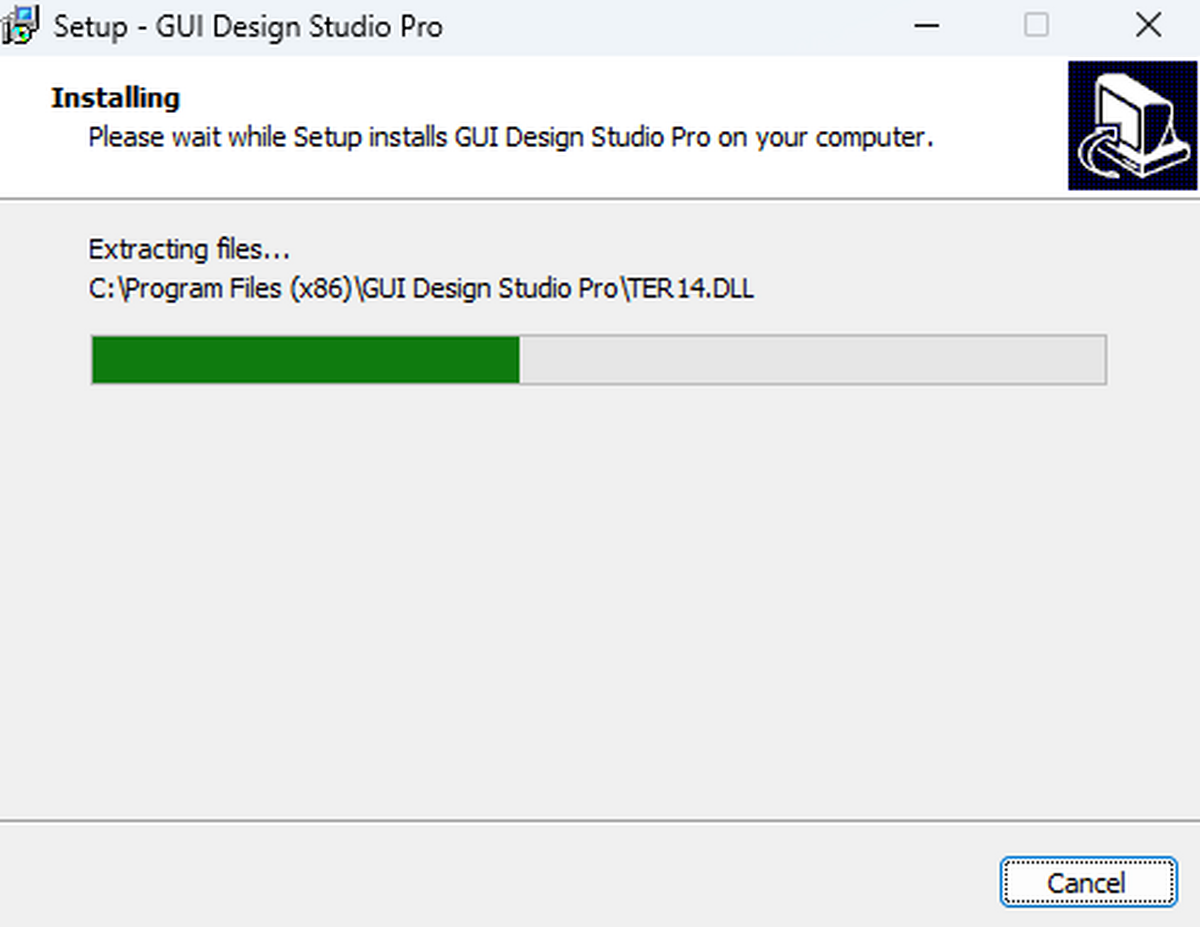Click the Setup icon in the title bar
This screenshot has height=927, width=1200.
(21, 27)
